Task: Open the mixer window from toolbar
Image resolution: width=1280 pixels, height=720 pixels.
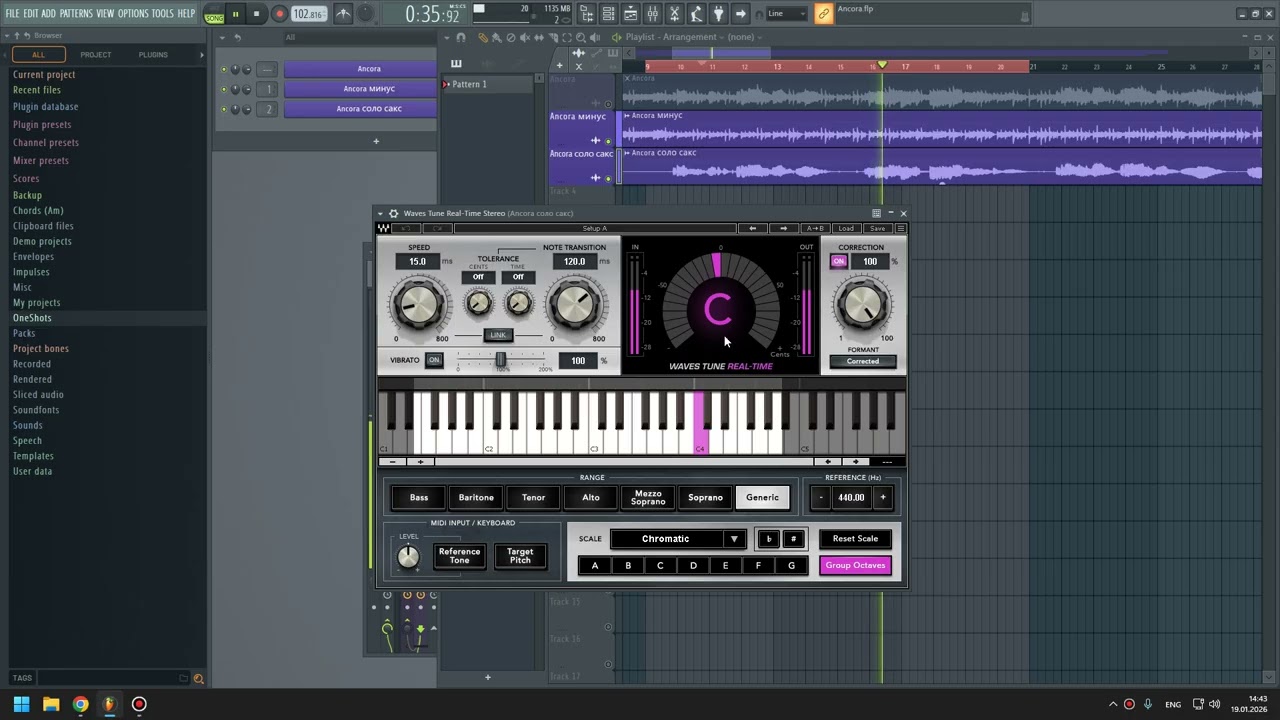Action: click(653, 14)
